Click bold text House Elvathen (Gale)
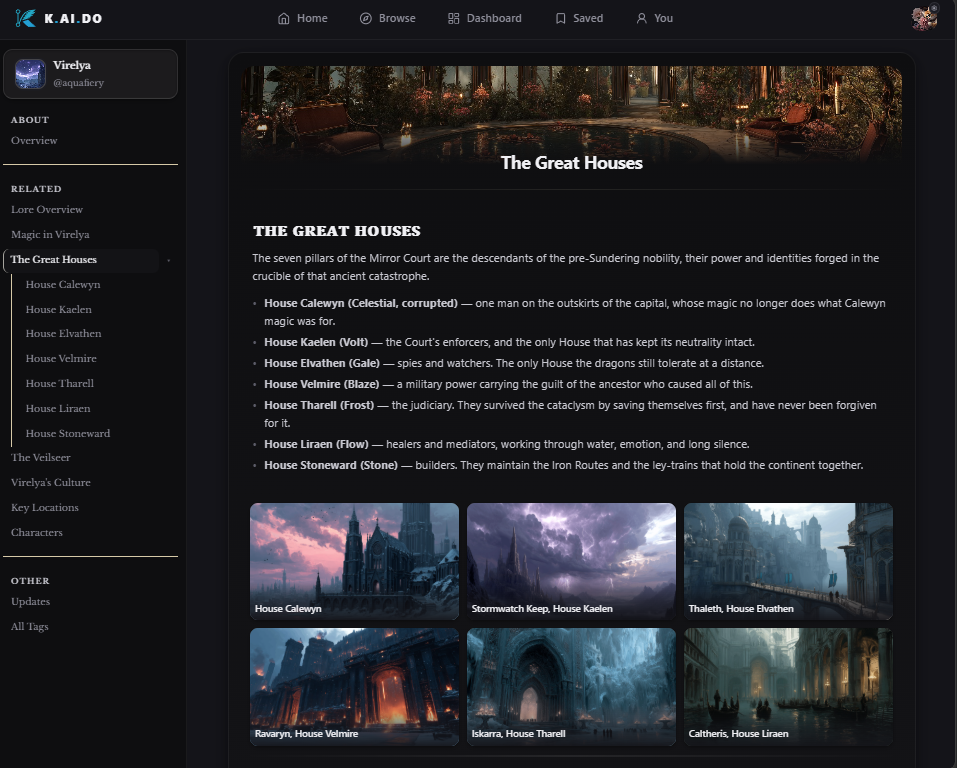This screenshot has height=768, width=957. tap(322, 363)
